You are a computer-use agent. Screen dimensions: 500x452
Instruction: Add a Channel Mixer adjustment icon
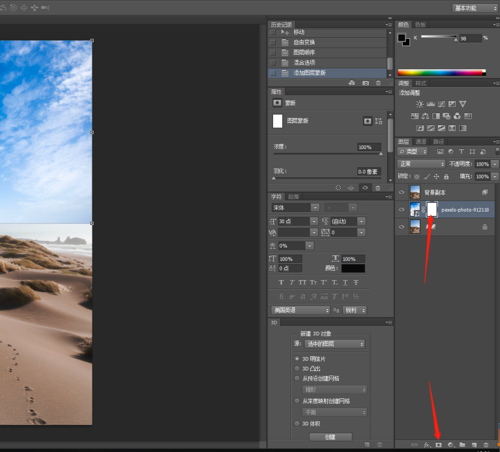click(x=457, y=116)
